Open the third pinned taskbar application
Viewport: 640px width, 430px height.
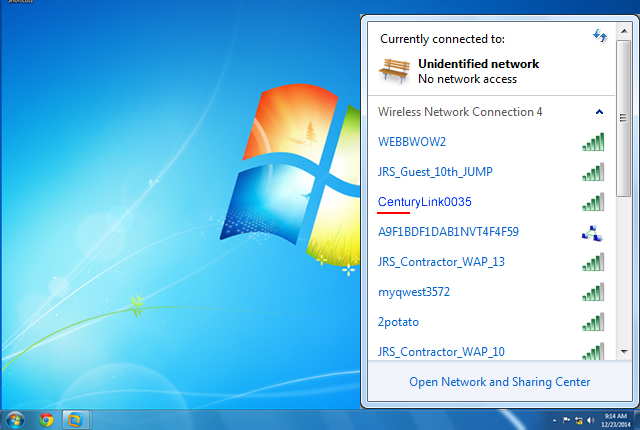[x=75, y=420]
